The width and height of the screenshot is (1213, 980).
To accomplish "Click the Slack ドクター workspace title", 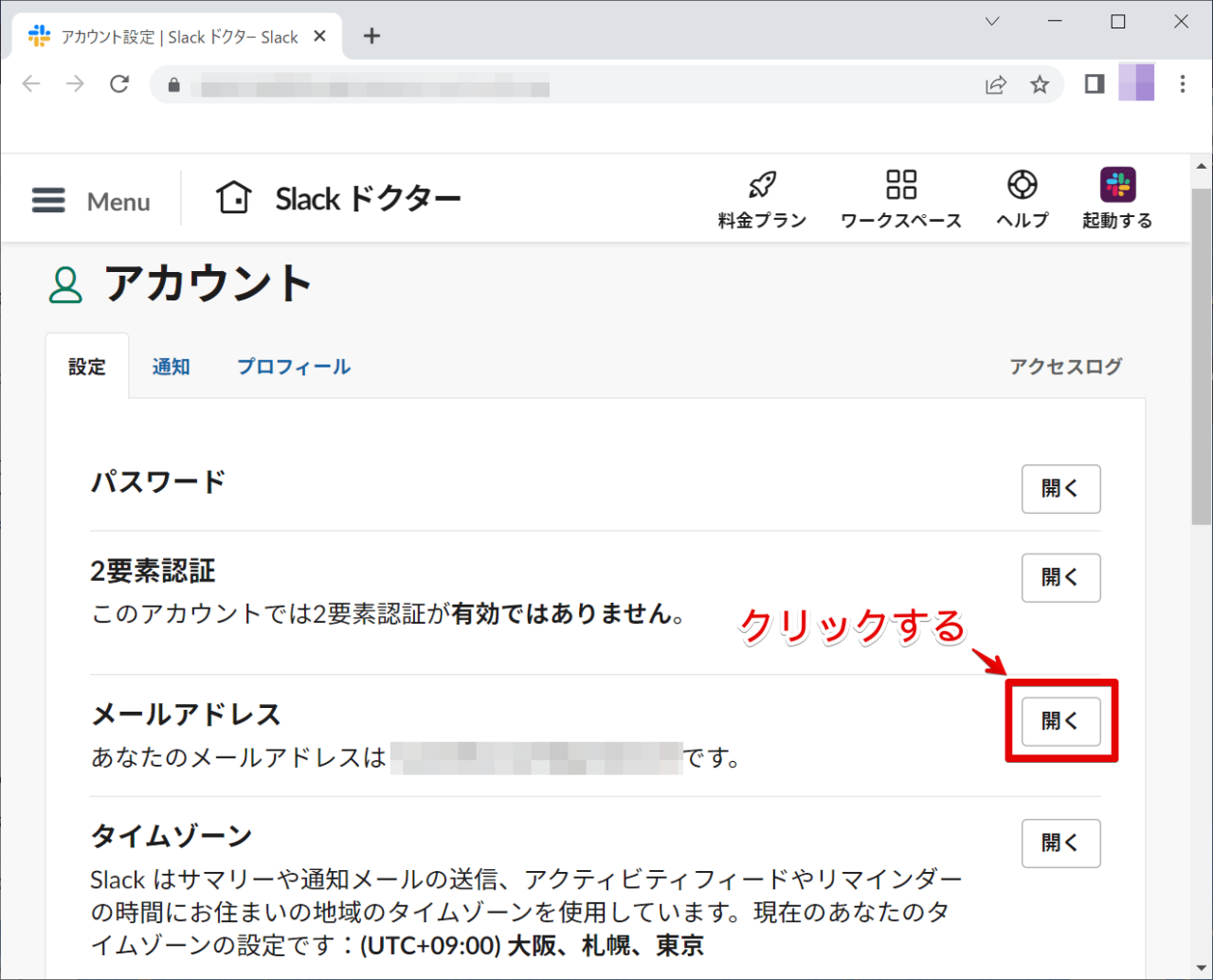I will (369, 199).
